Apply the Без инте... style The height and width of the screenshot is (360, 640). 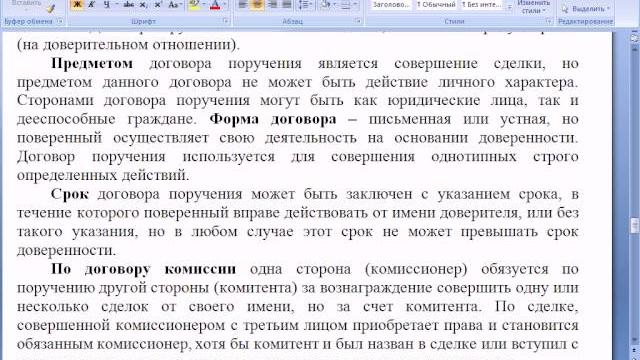point(481,5)
